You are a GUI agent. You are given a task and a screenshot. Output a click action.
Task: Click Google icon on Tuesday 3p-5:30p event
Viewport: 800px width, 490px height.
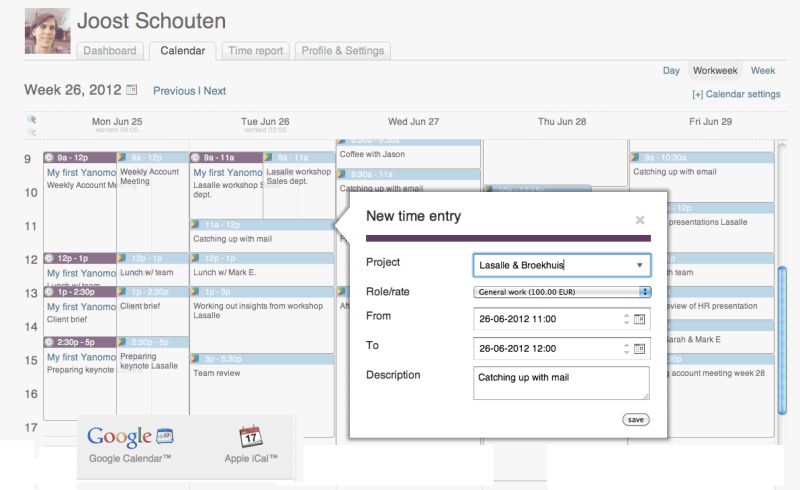195,358
